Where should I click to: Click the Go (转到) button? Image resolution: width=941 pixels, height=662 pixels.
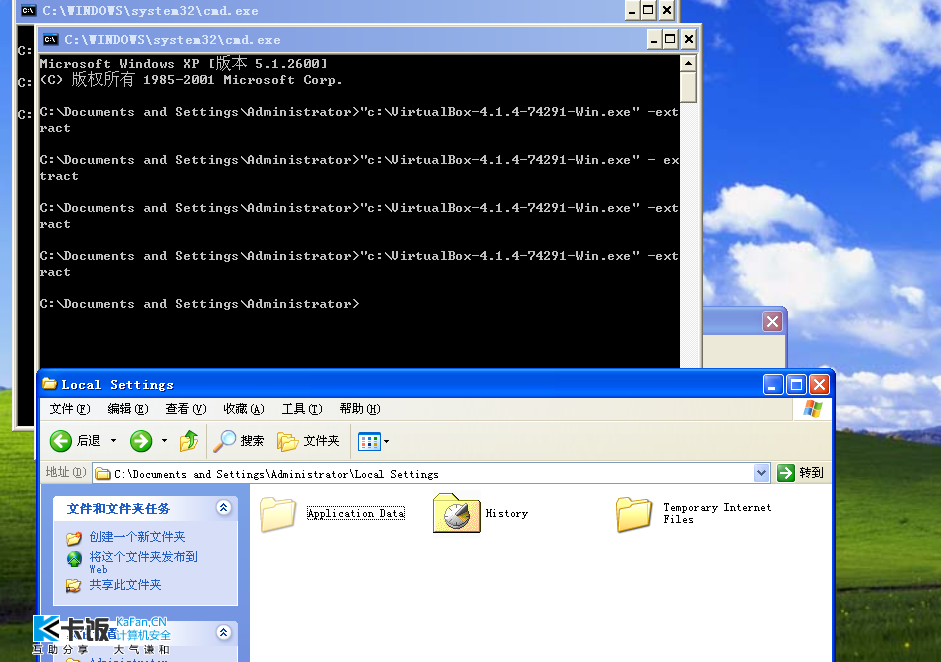pyautogui.click(x=801, y=473)
